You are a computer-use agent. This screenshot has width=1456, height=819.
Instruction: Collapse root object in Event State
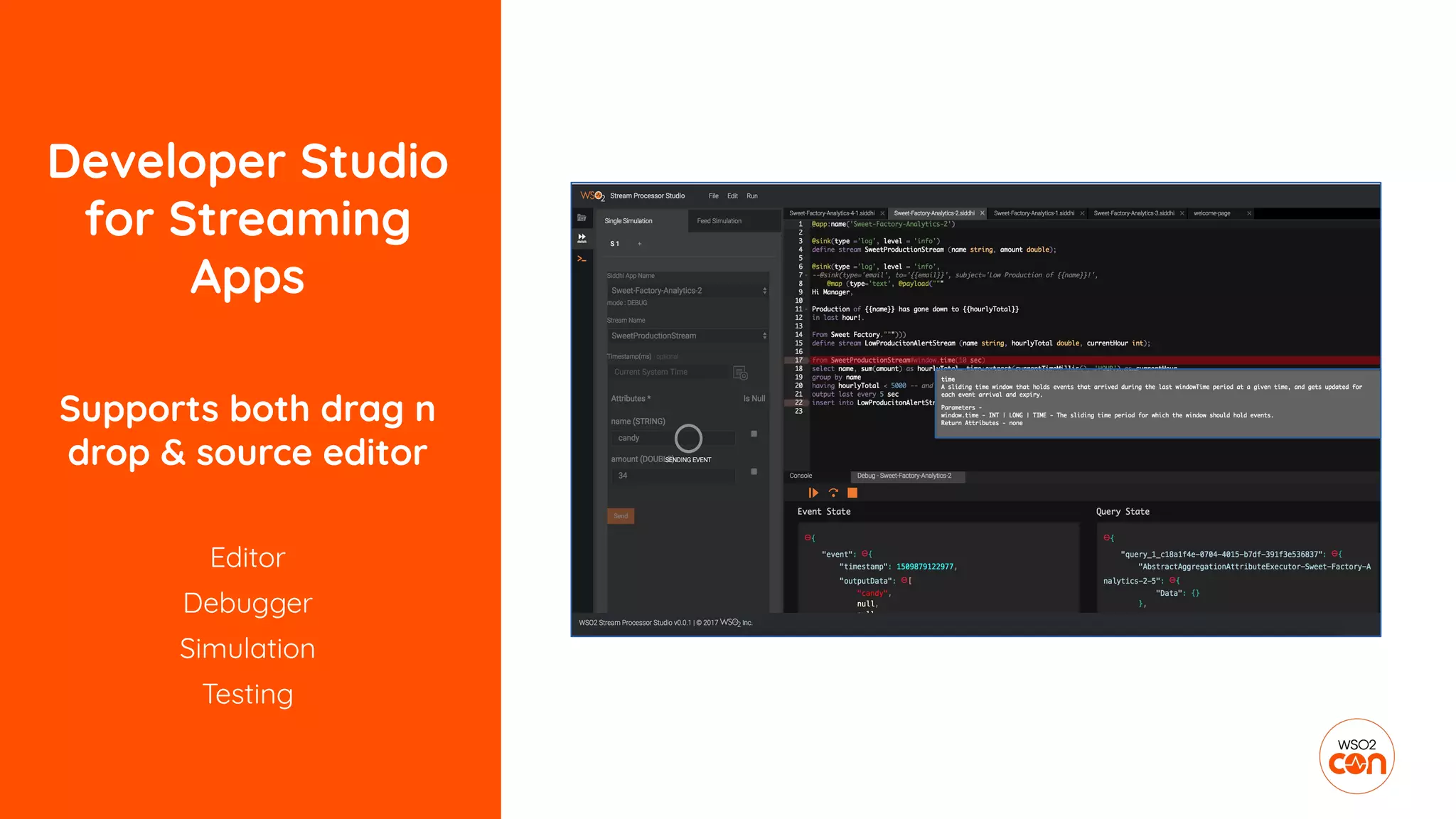[808, 537]
